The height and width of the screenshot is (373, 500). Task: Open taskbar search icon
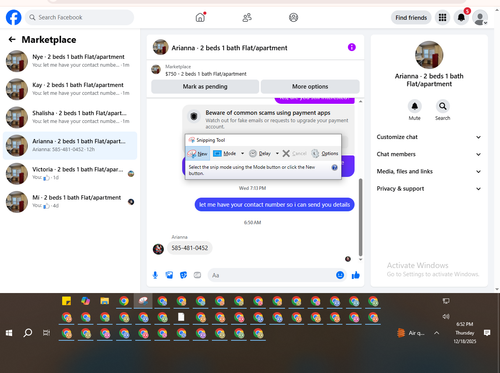coord(28,333)
